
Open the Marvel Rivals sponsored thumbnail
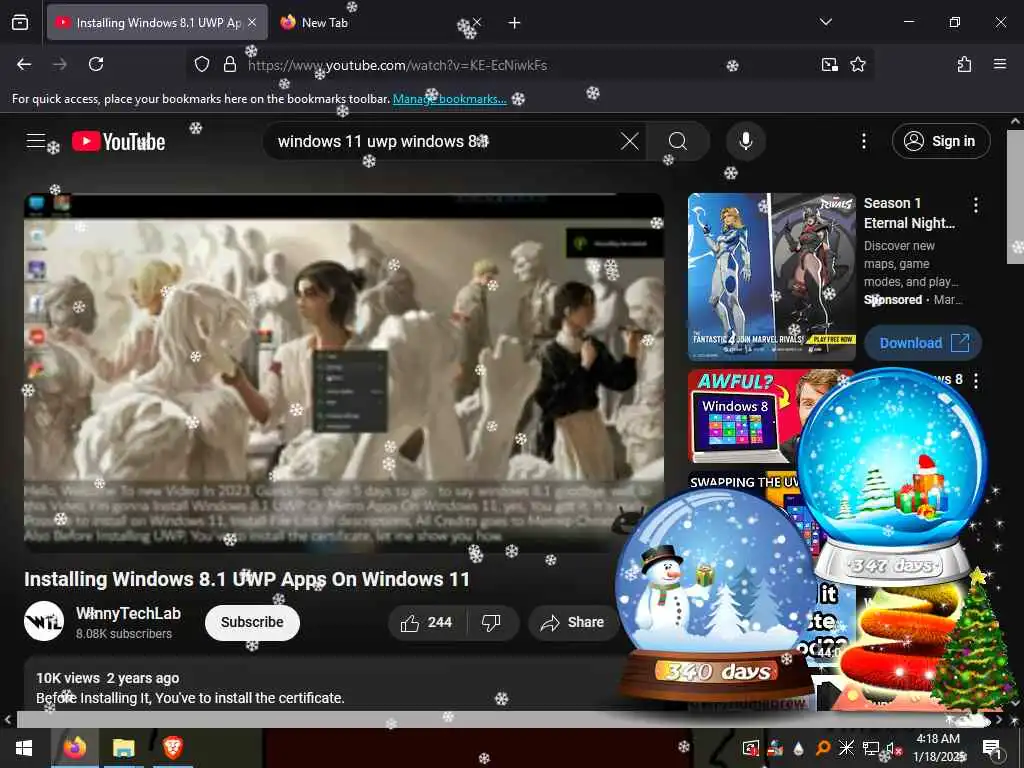click(771, 277)
